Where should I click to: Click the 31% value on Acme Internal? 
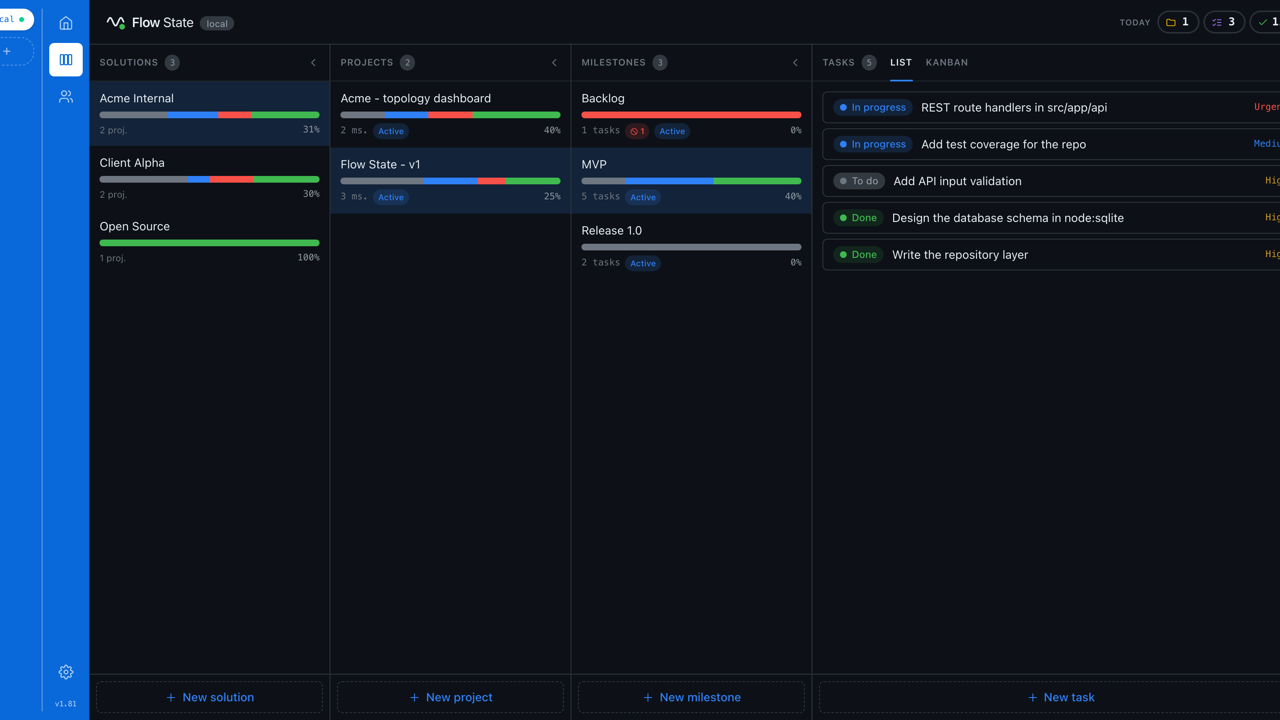click(x=311, y=130)
